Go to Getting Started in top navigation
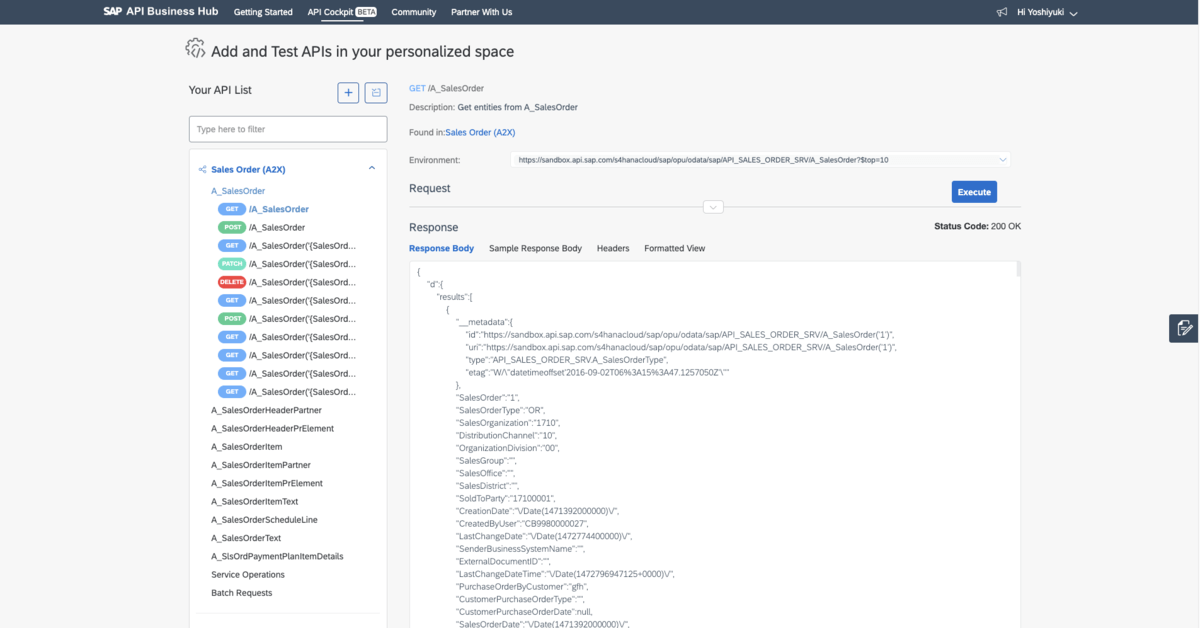 [x=263, y=12]
